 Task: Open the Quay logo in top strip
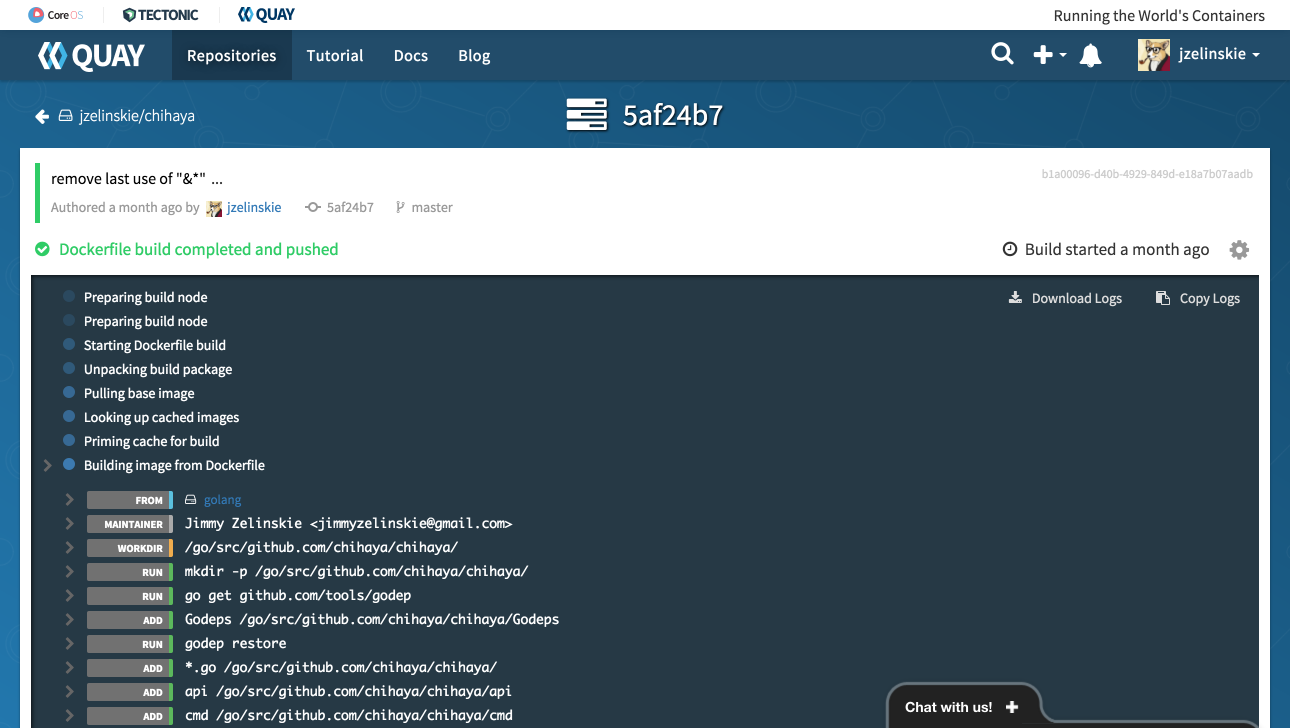(x=266, y=15)
